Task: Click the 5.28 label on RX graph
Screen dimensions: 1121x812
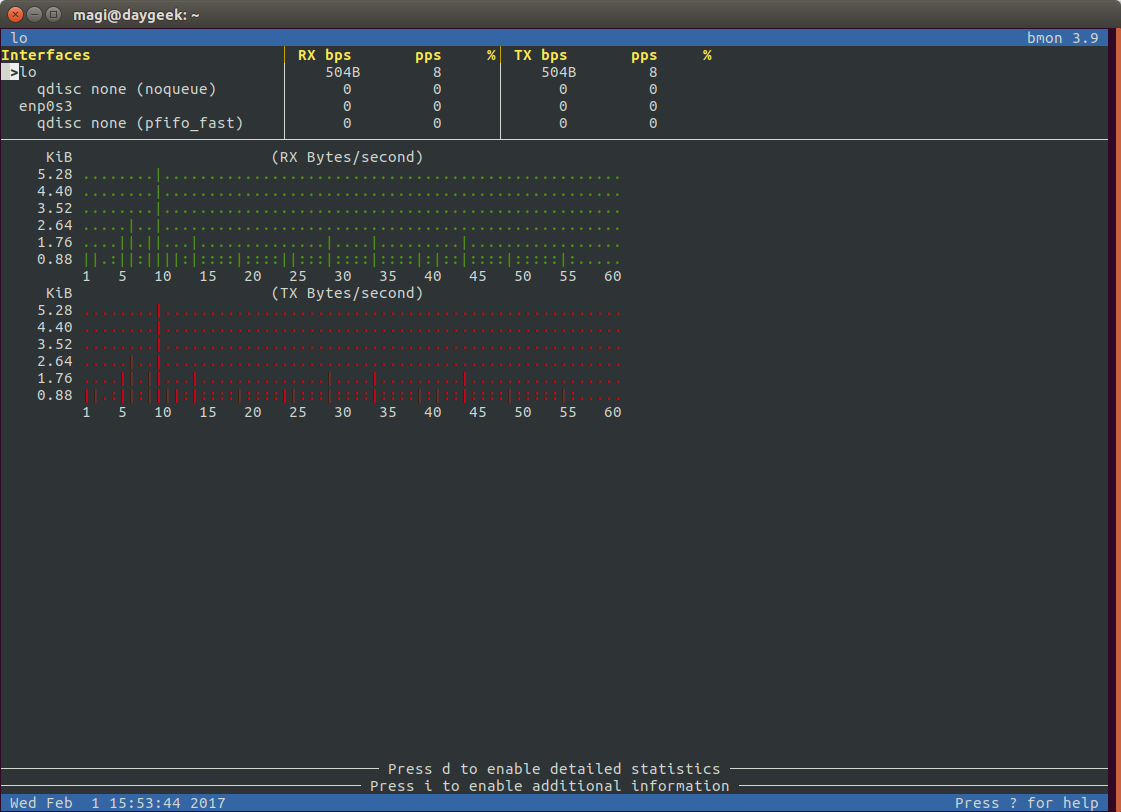Action: coord(55,174)
